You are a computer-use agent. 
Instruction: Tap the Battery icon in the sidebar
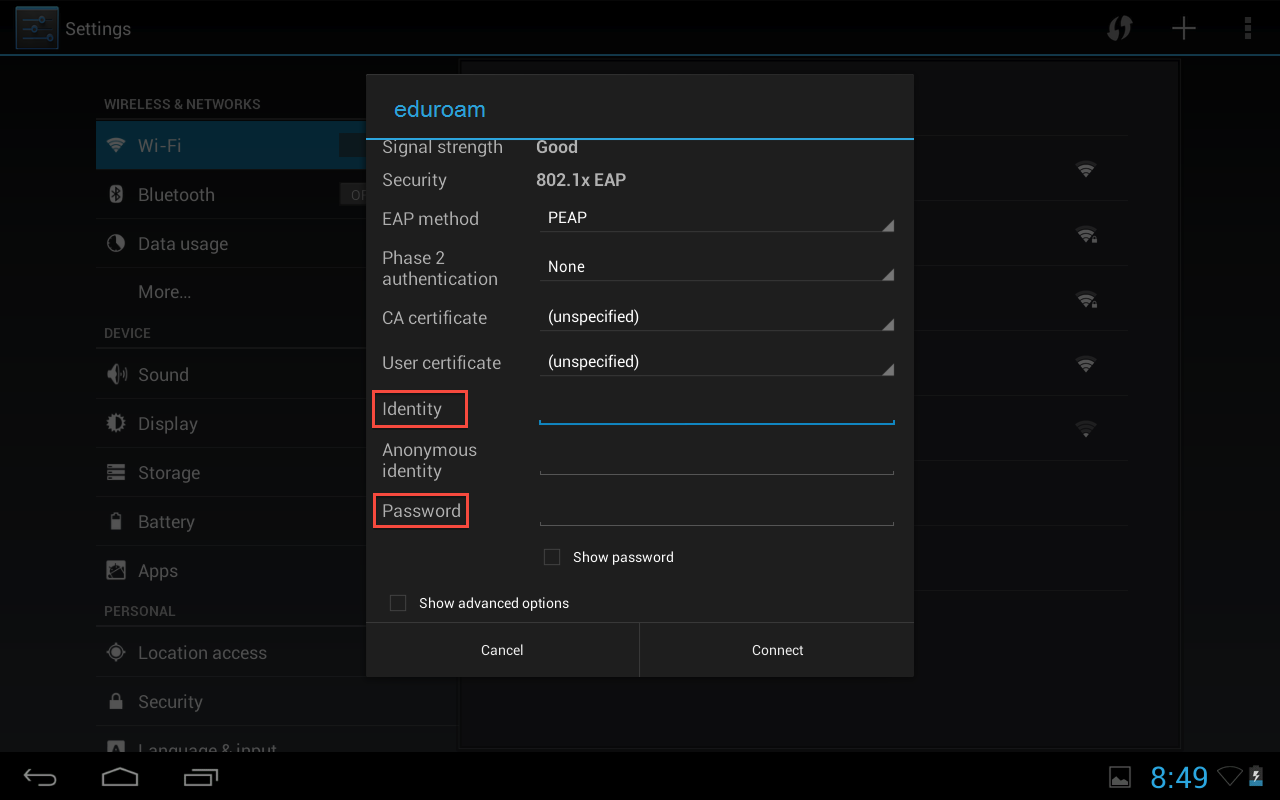tap(116, 521)
